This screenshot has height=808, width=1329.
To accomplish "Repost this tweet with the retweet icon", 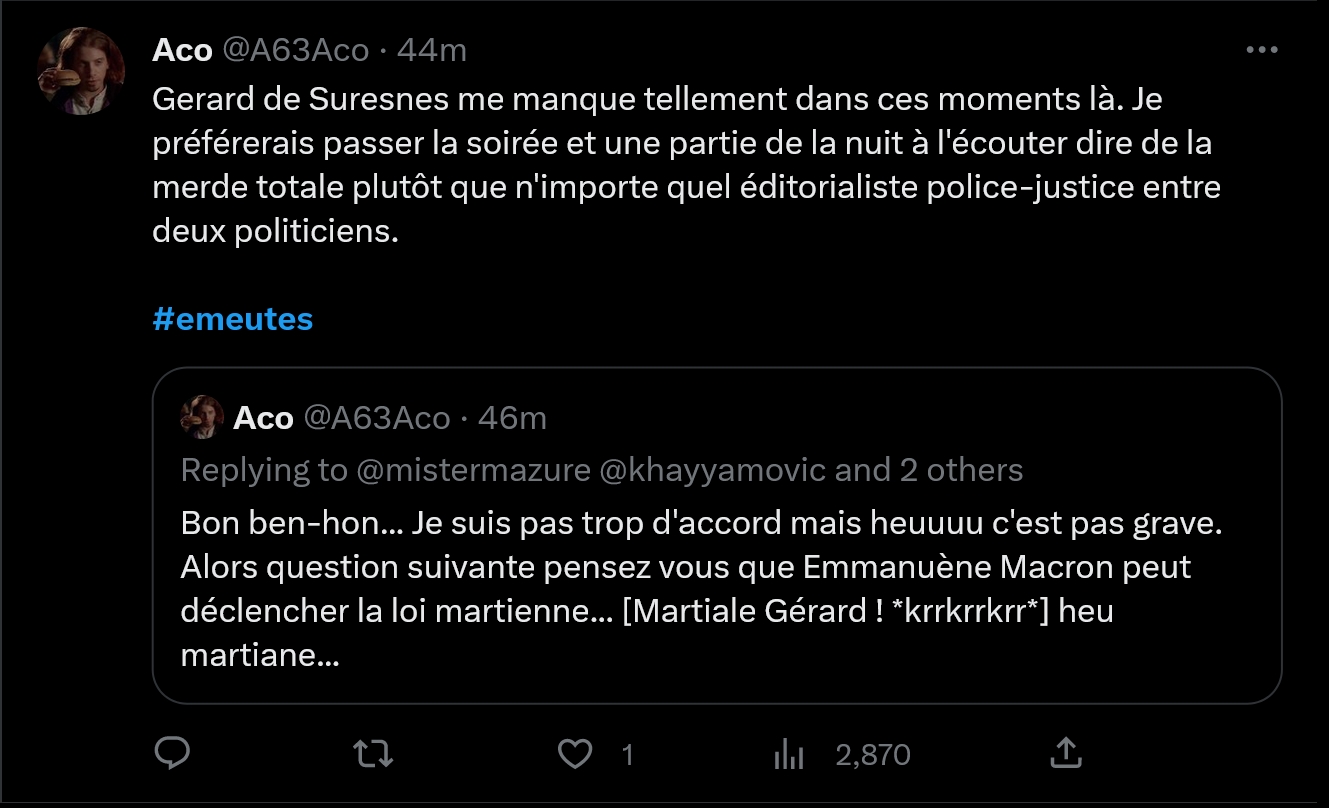I will pyautogui.click(x=374, y=753).
